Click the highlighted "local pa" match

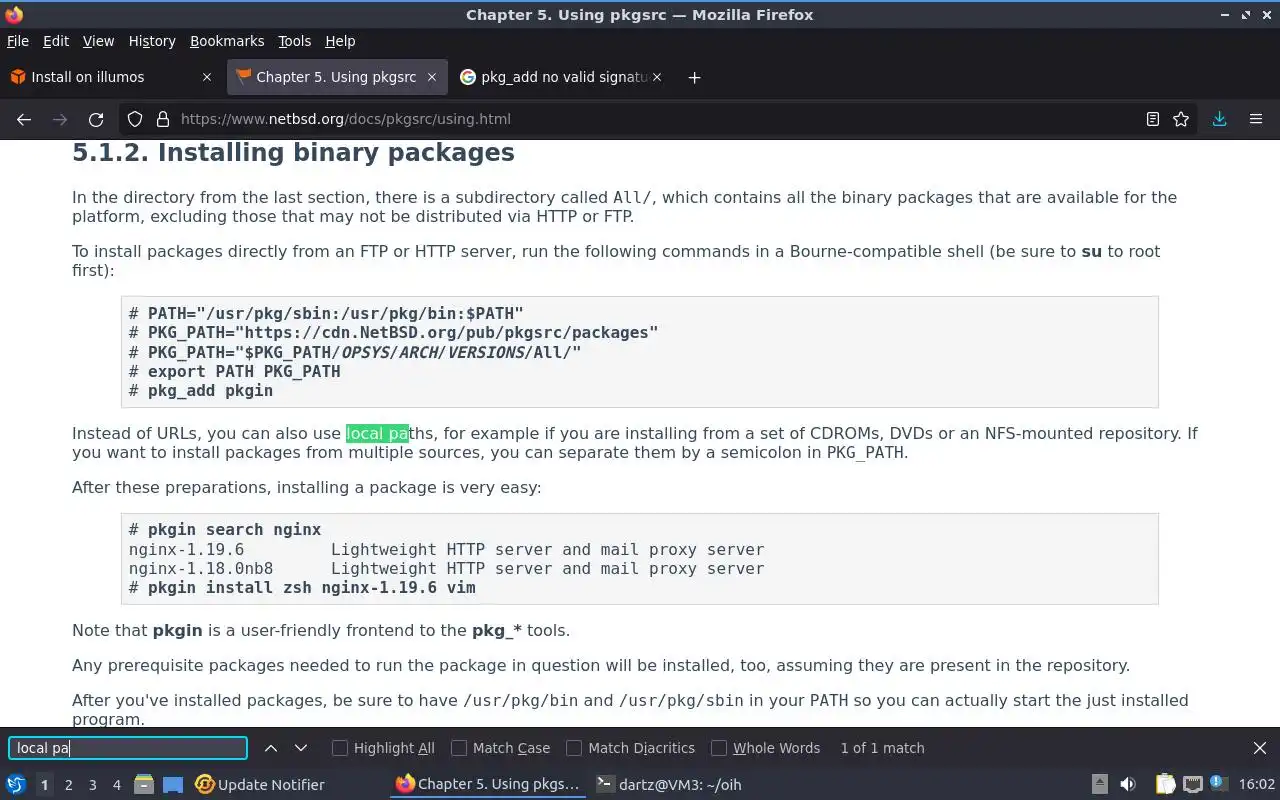pos(378,433)
